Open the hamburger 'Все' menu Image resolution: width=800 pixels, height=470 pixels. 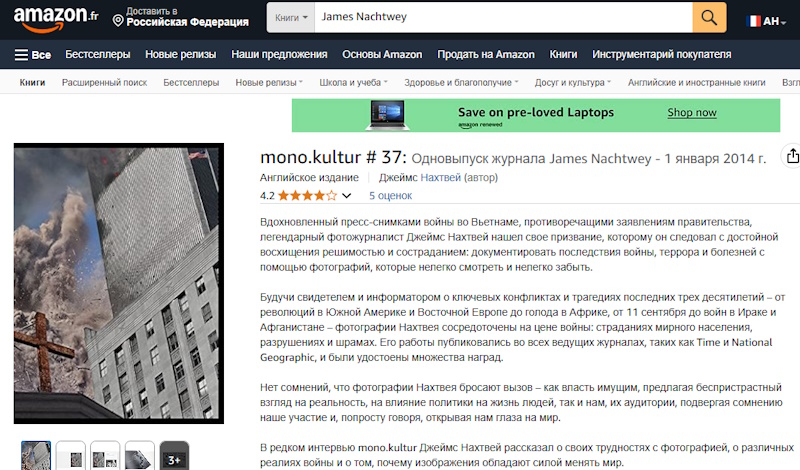pyautogui.click(x=33, y=55)
